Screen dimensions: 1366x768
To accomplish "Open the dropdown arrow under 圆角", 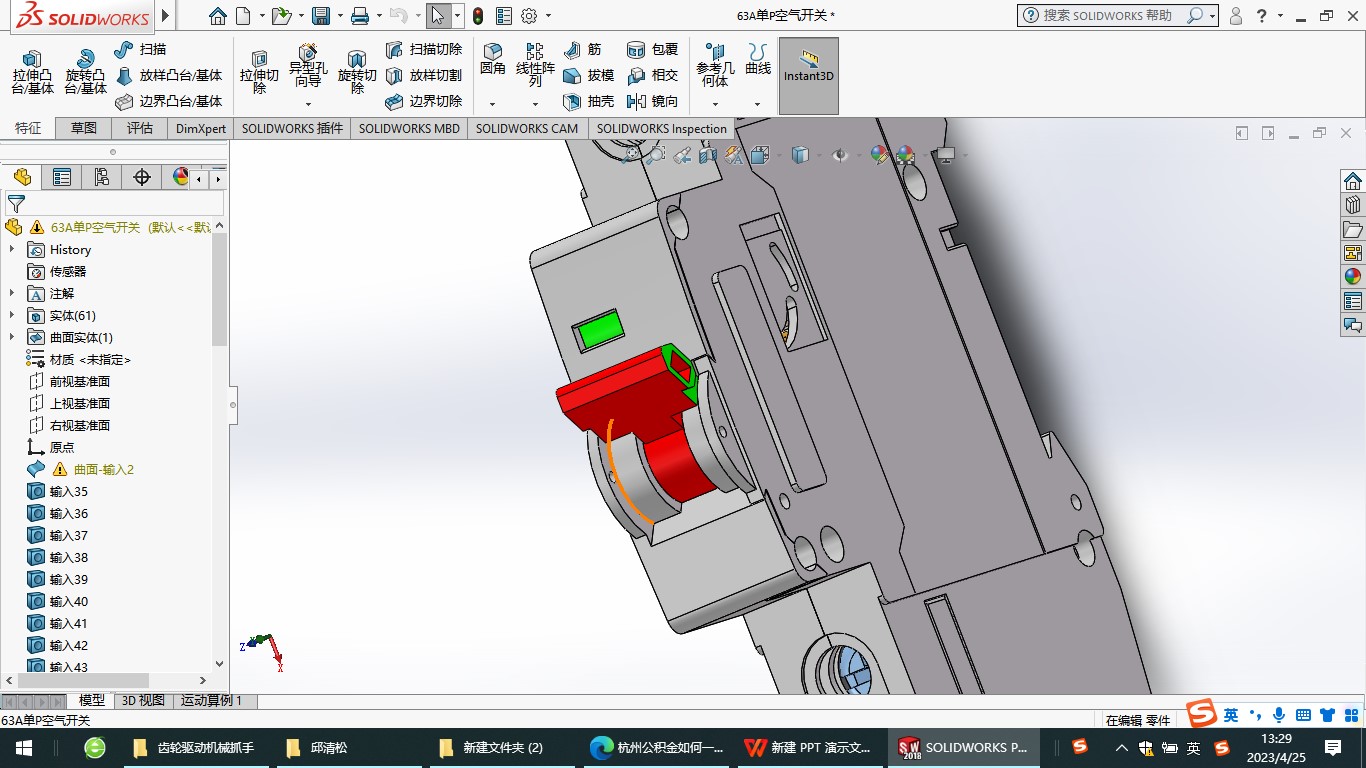I will point(492,104).
